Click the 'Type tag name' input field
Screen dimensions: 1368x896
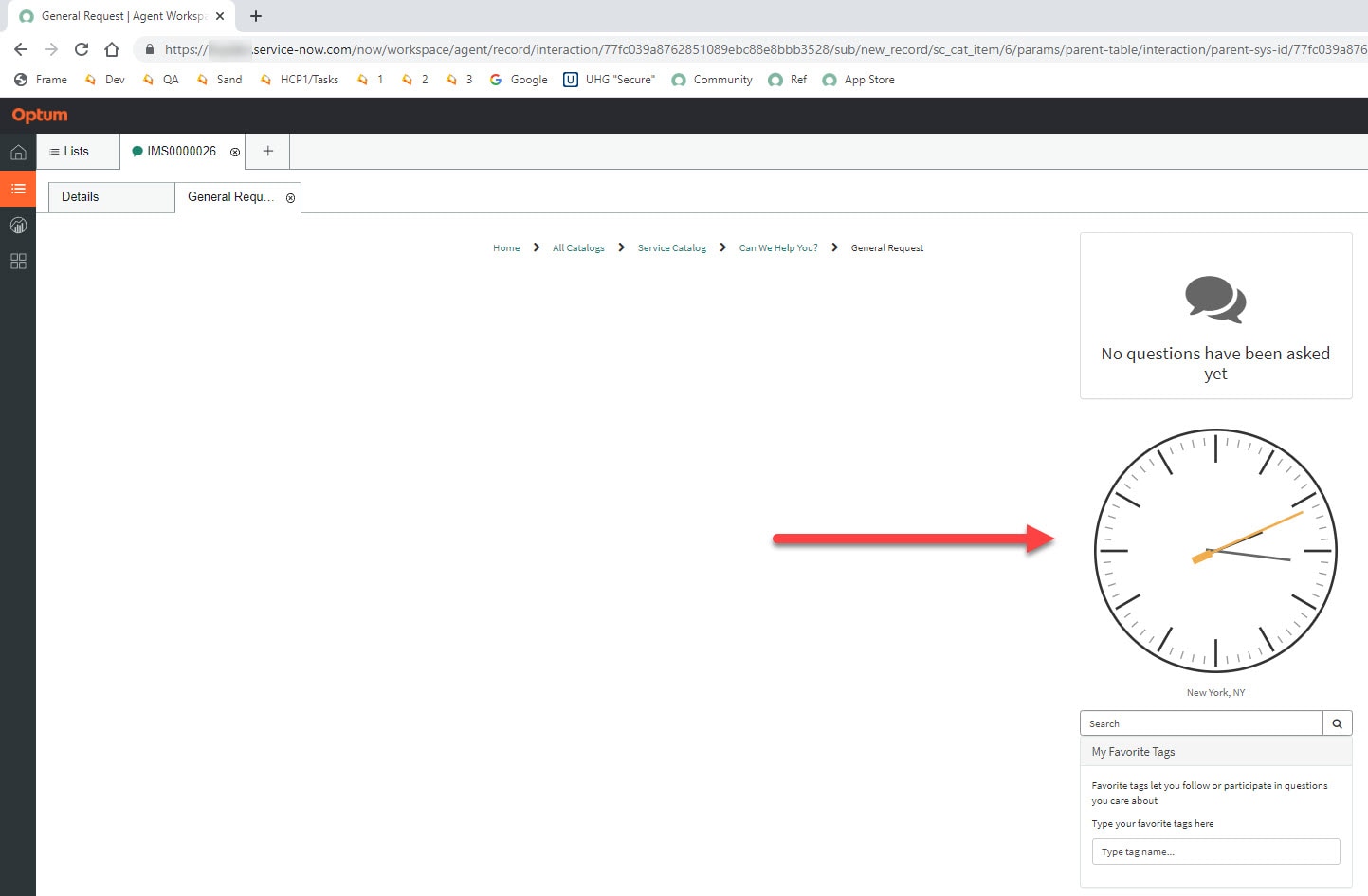tap(1215, 851)
